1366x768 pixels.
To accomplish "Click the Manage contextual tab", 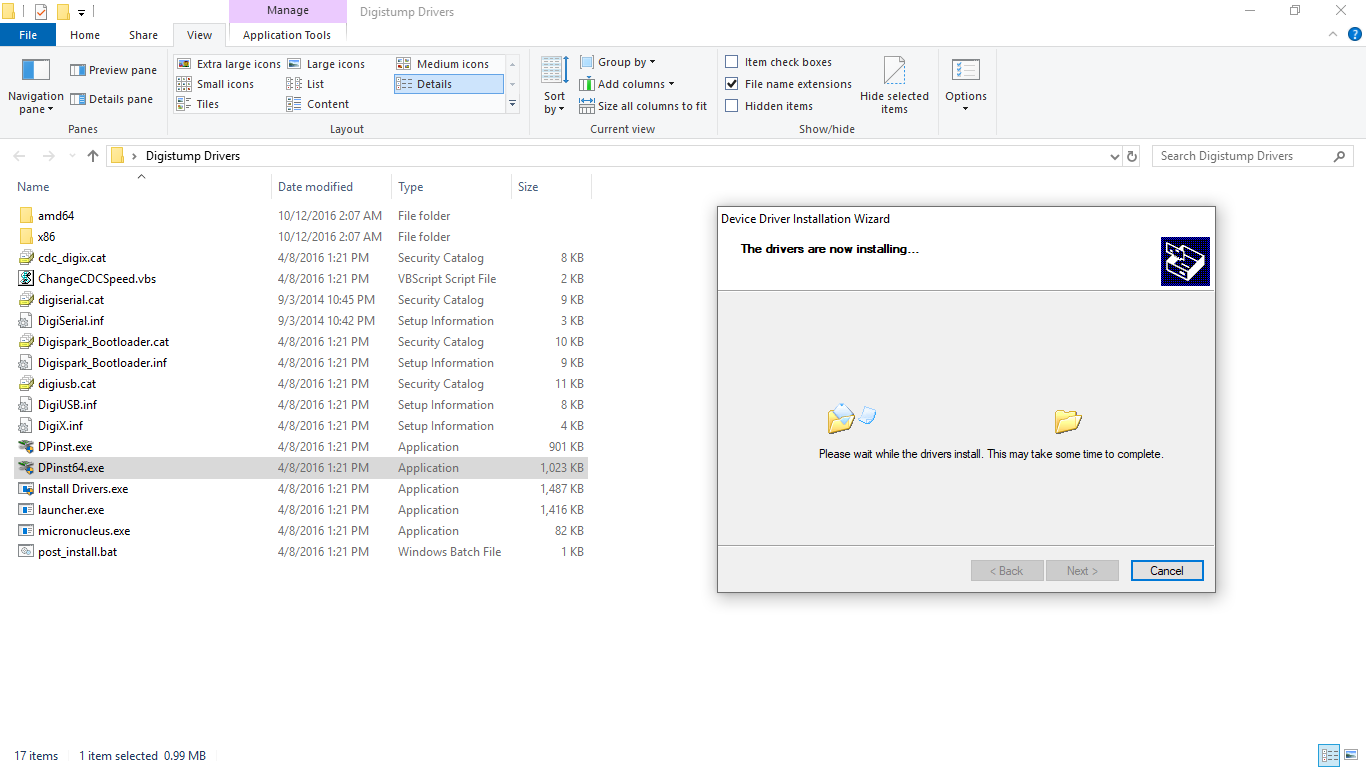I will coord(287,11).
